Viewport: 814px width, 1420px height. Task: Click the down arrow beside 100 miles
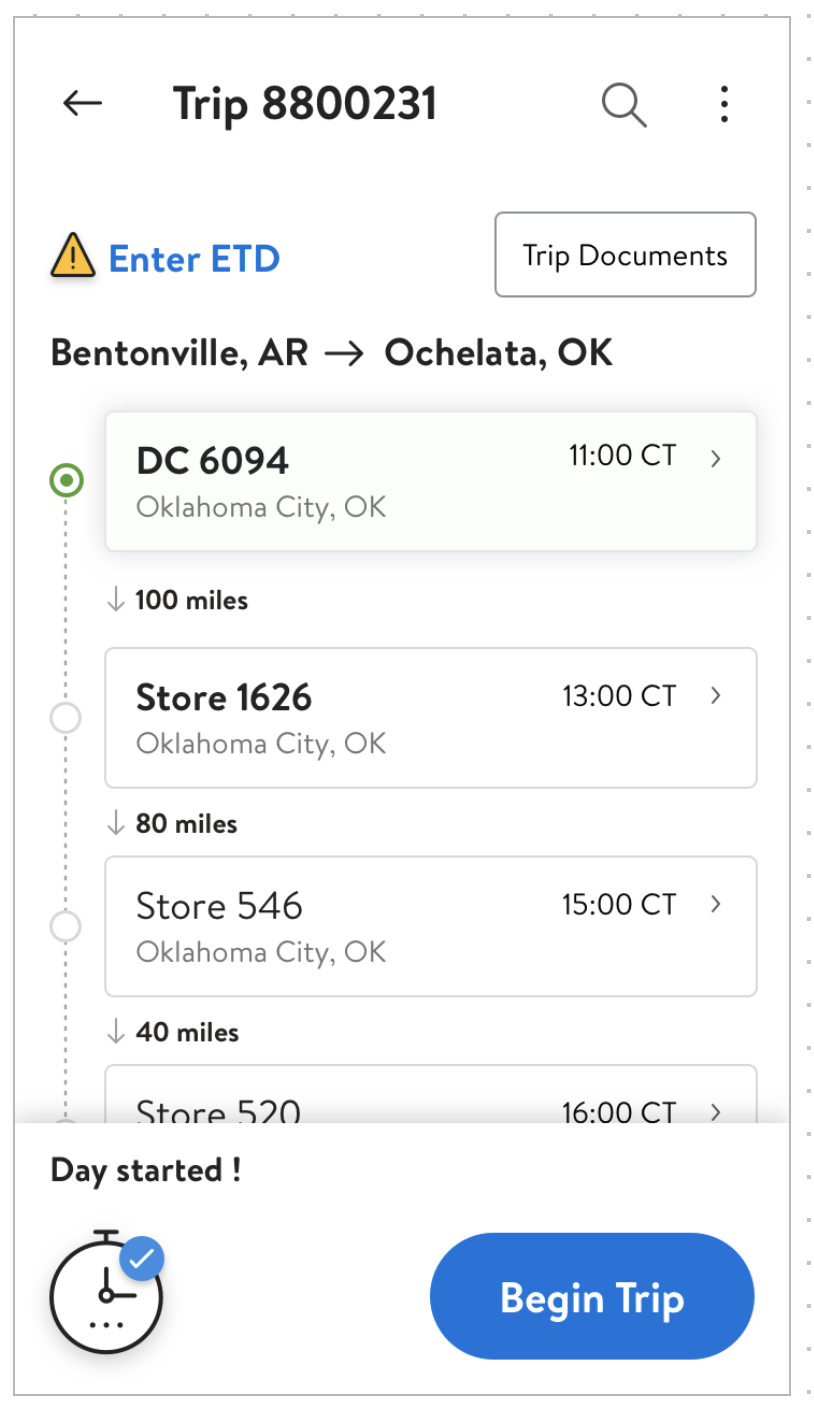(x=116, y=599)
